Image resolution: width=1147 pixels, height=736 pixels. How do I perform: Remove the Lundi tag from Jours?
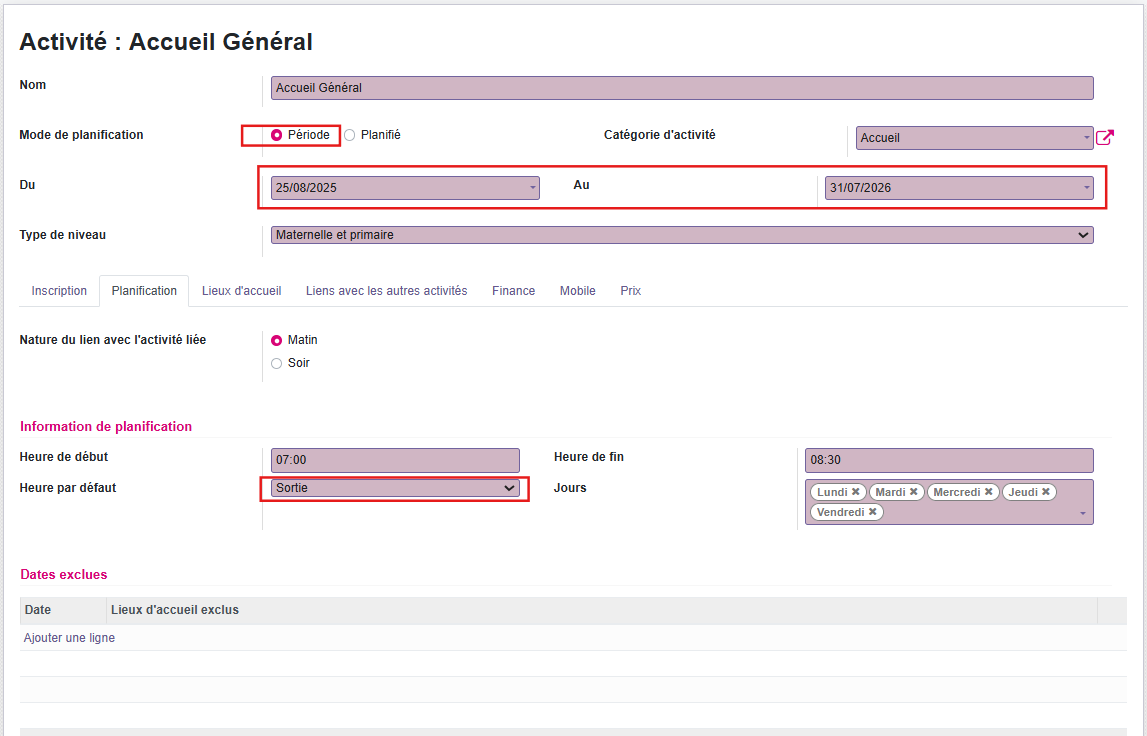pos(856,492)
